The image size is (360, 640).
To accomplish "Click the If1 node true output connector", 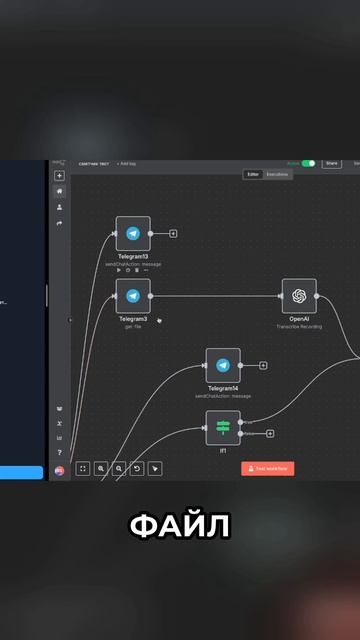I will [240, 422].
